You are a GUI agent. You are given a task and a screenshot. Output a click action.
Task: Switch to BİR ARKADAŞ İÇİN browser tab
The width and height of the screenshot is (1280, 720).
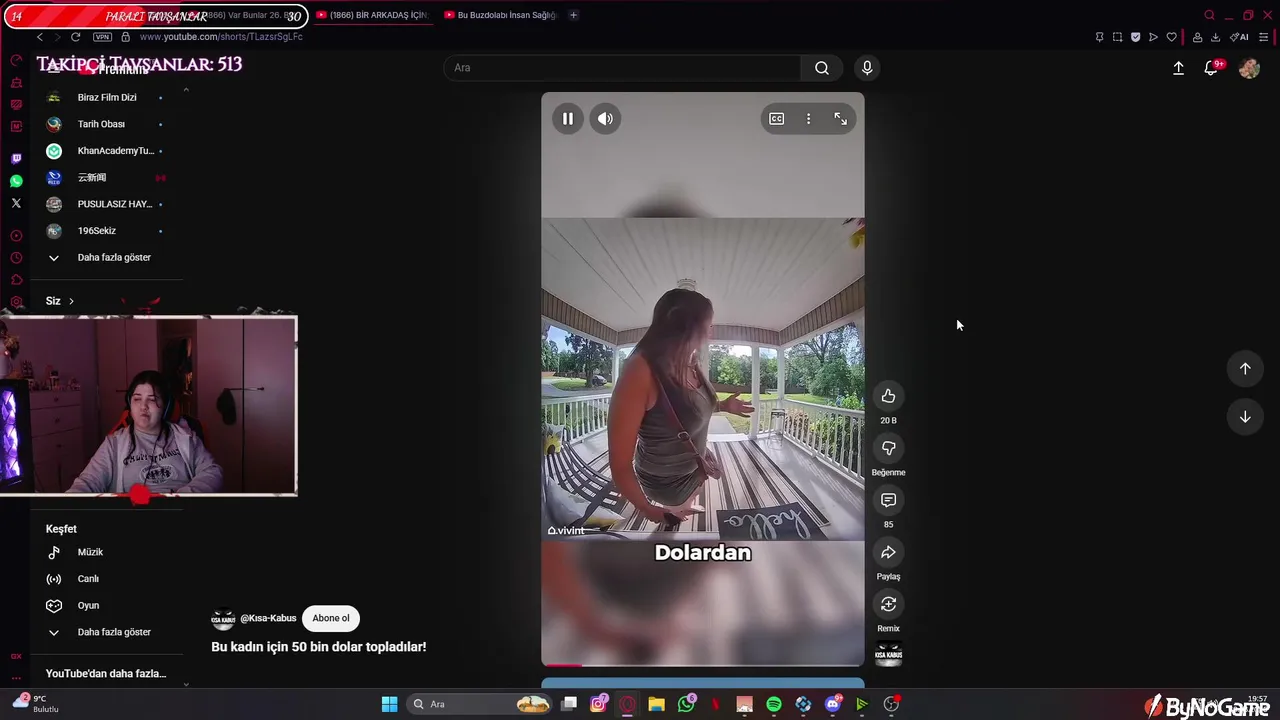(x=372, y=15)
